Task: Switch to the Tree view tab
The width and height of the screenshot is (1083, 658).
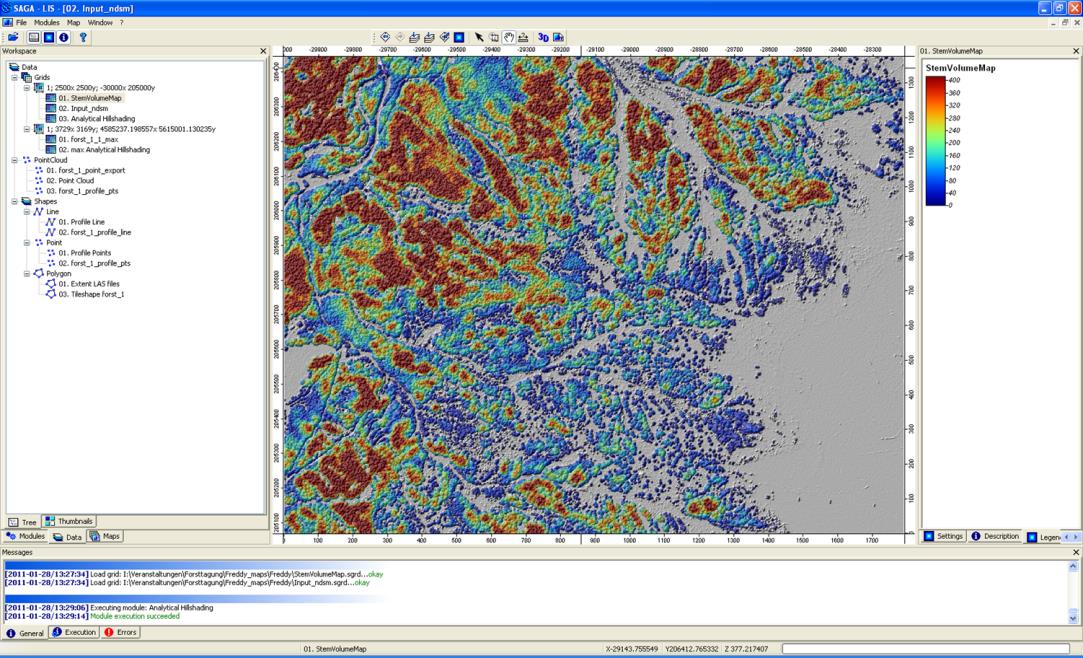Action: [x=22, y=522]
